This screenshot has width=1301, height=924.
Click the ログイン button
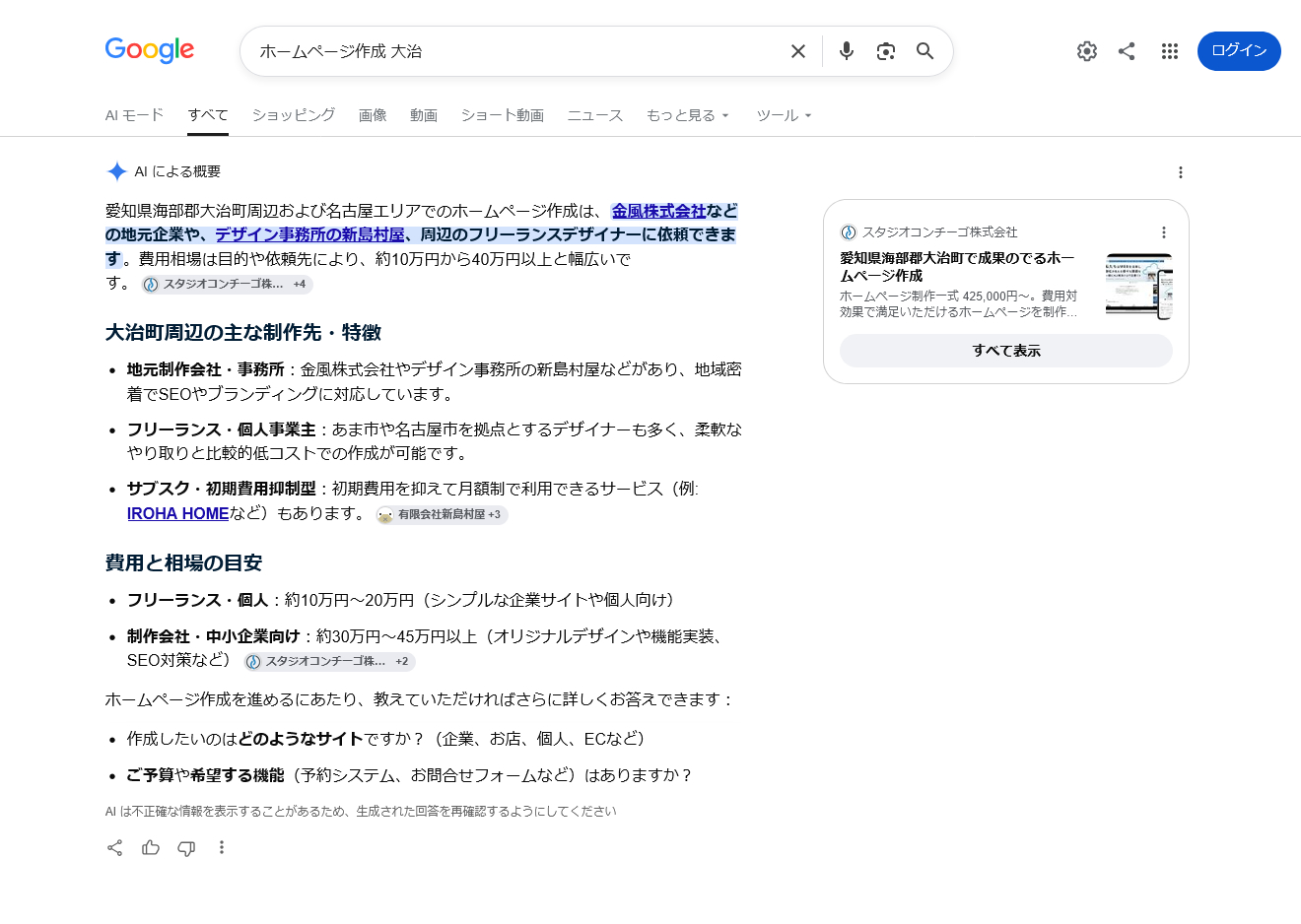pos(1239,51)
